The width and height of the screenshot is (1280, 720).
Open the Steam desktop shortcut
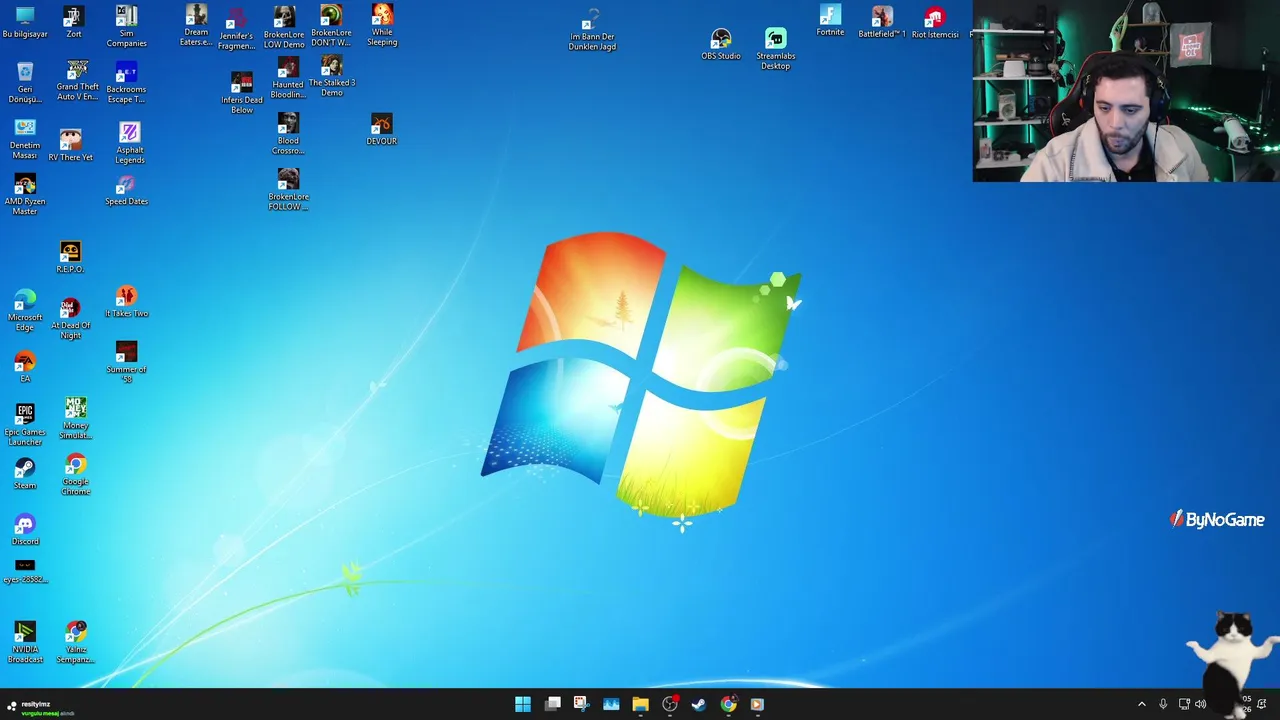25,474
